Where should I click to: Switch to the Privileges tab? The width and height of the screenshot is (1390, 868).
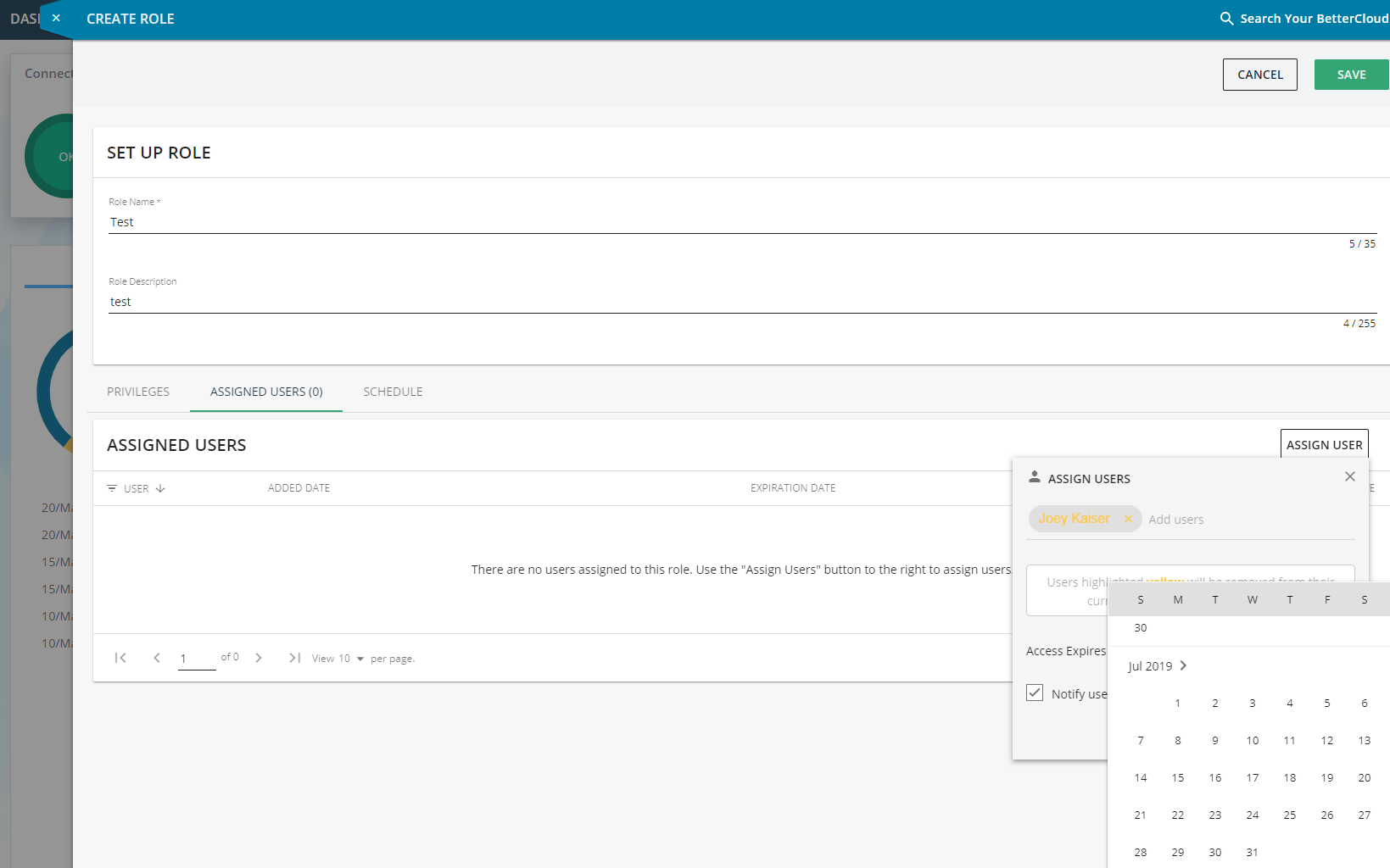[x=138, y=392]
